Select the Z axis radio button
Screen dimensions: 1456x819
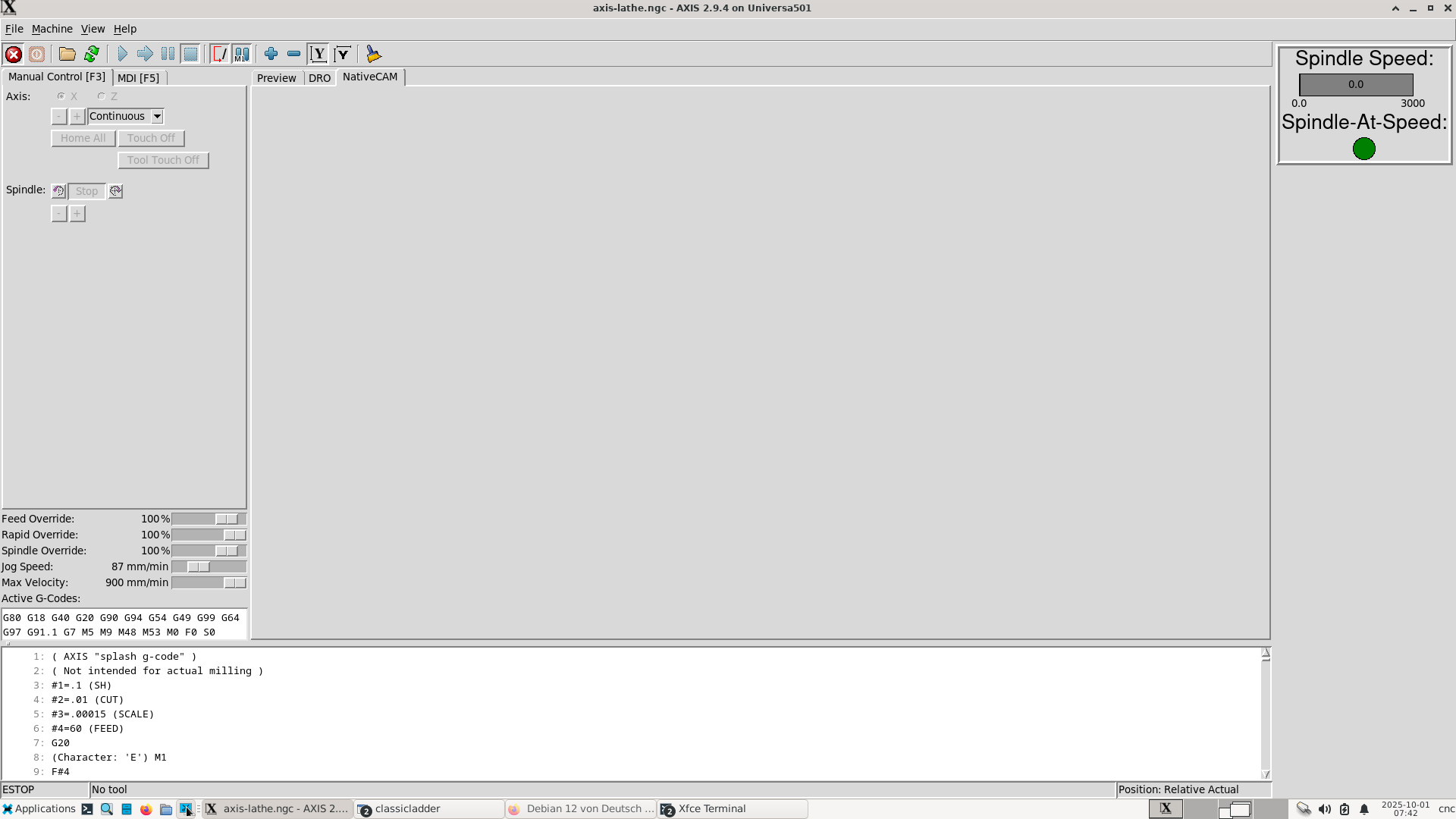point(102,96)
